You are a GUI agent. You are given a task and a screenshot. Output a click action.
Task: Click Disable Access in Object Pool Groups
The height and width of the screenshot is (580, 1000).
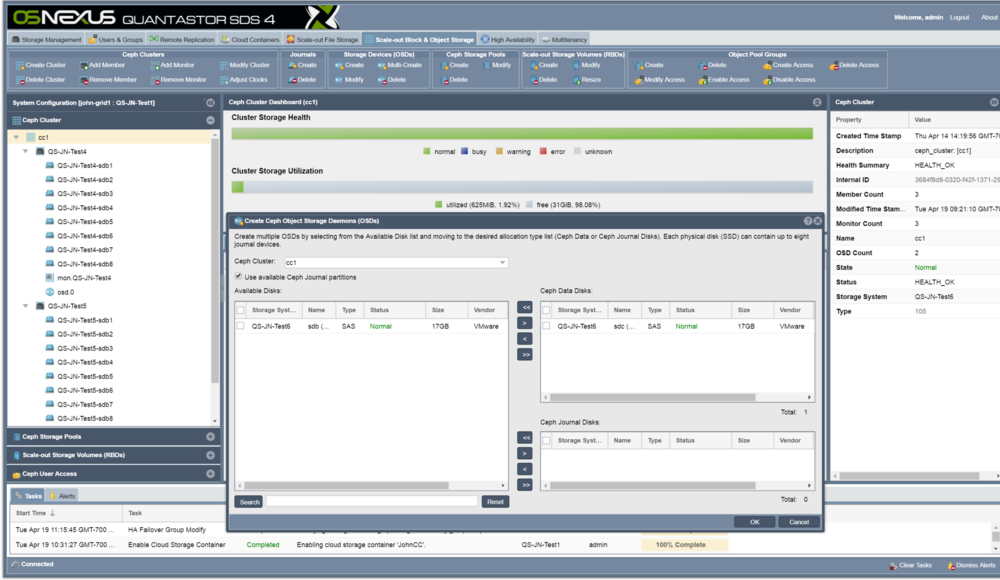(x=789, y=80)
